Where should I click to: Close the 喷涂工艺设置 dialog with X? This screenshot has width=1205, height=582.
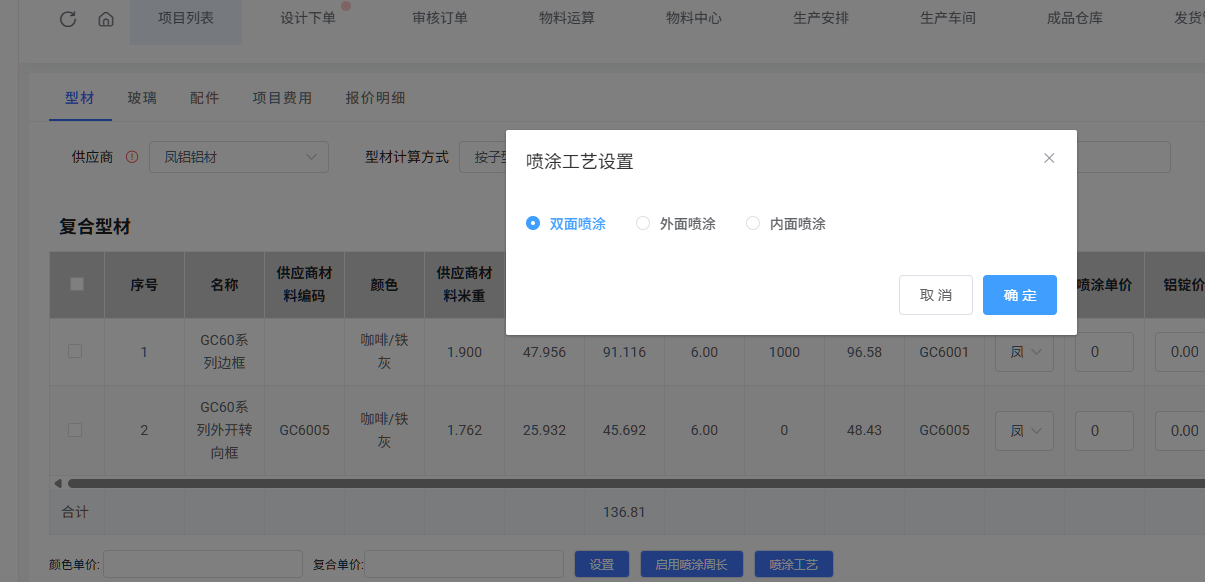[x=1049, y=158]
